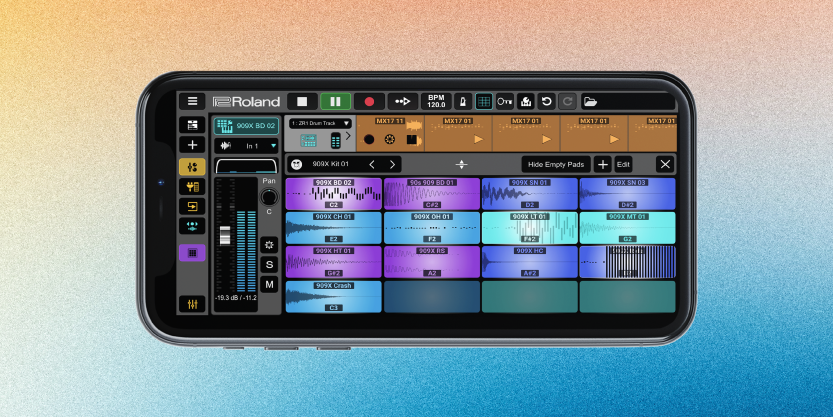Click the EQ curve display
The height and width of the screenshot is (417, 833).
pyautogui.click(x=246, y=165)
